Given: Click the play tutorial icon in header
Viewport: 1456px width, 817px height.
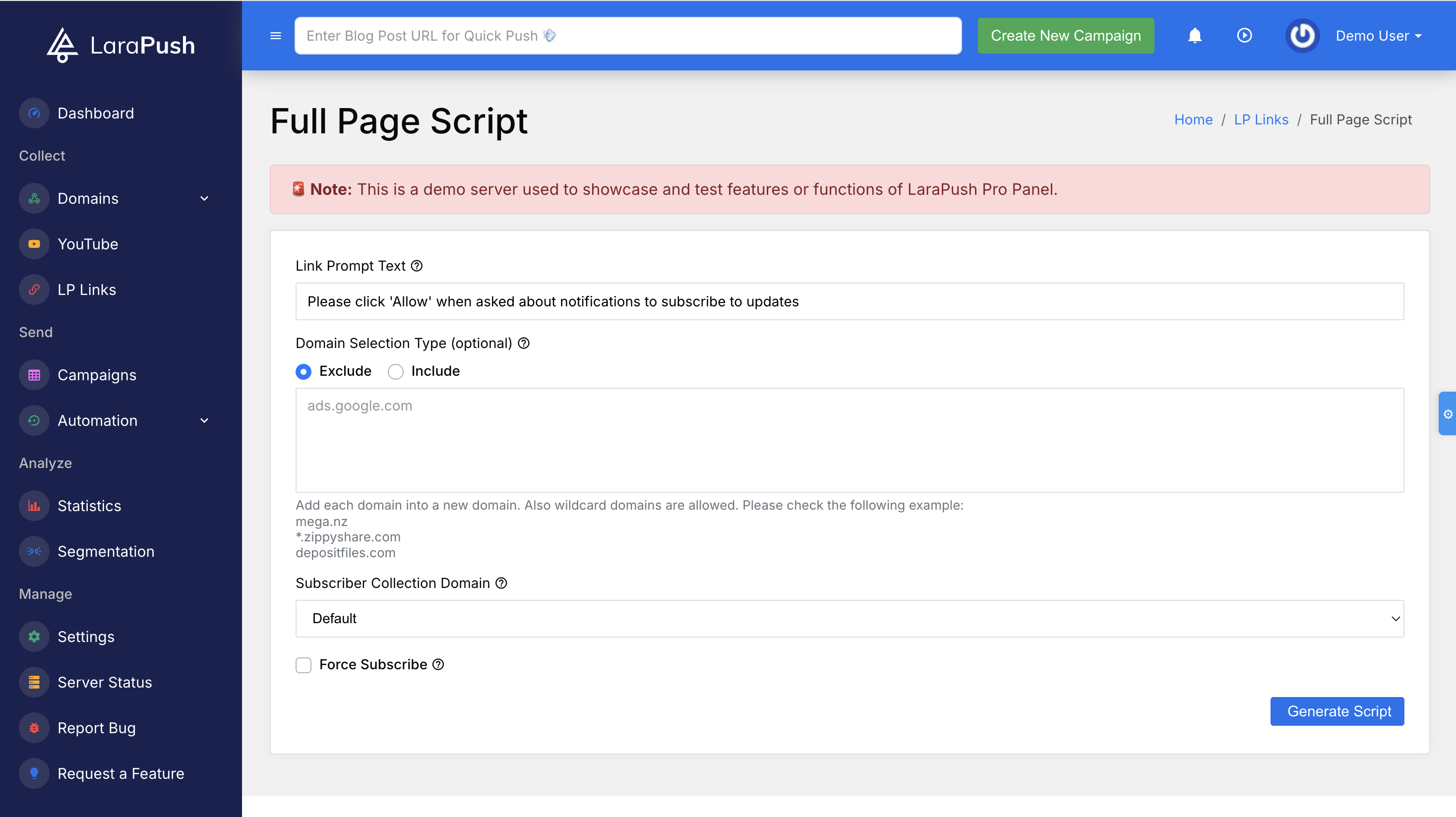Looking at the screenshot, I should [x=1244, y=36].
